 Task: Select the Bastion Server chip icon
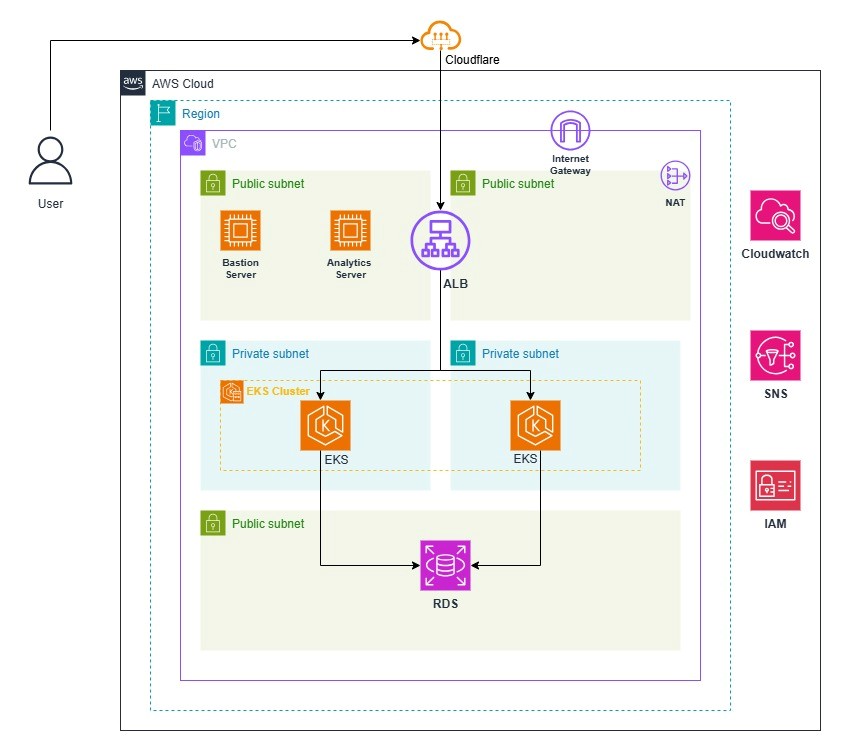pos(240,231)
